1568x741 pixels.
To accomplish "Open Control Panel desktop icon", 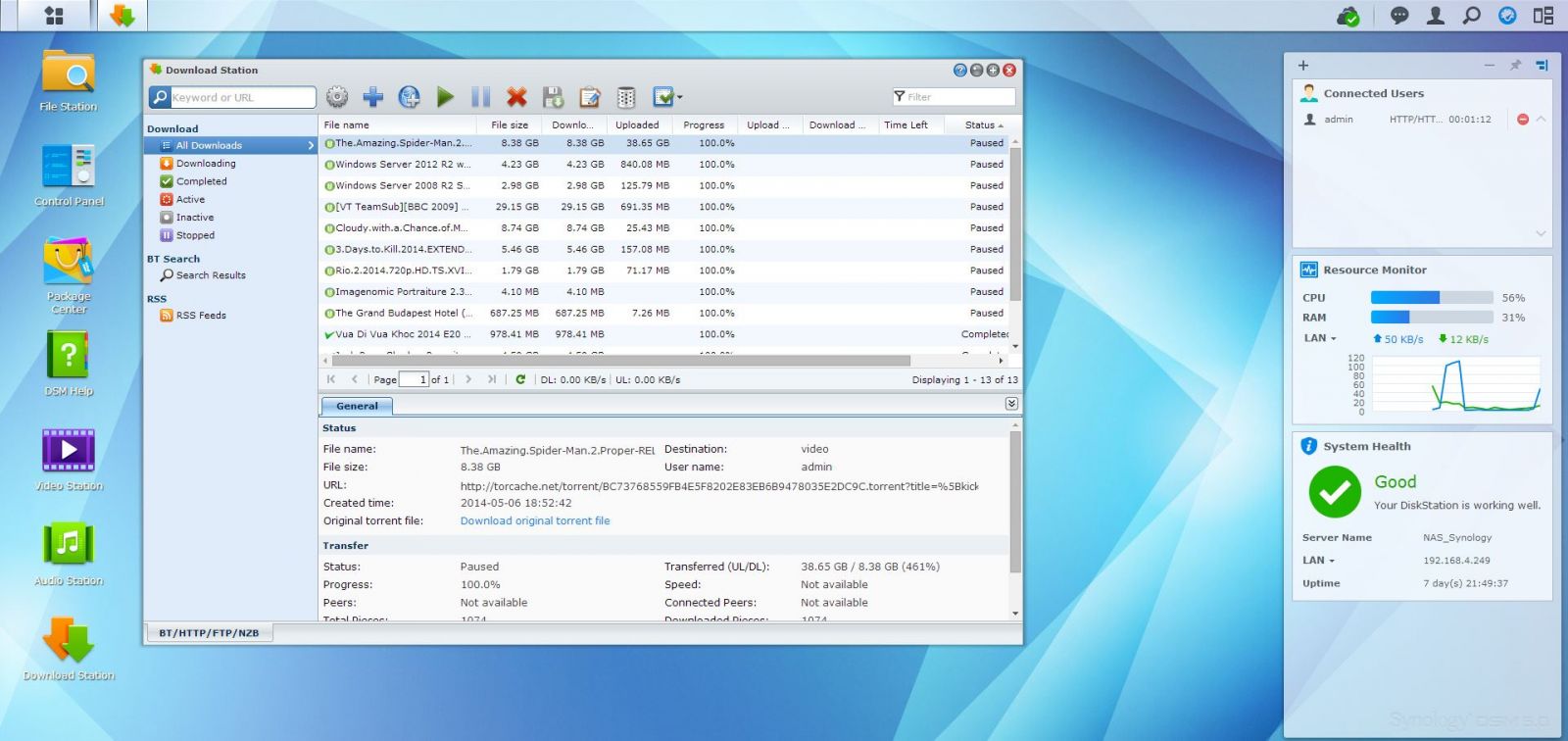I will click(69, 175).
